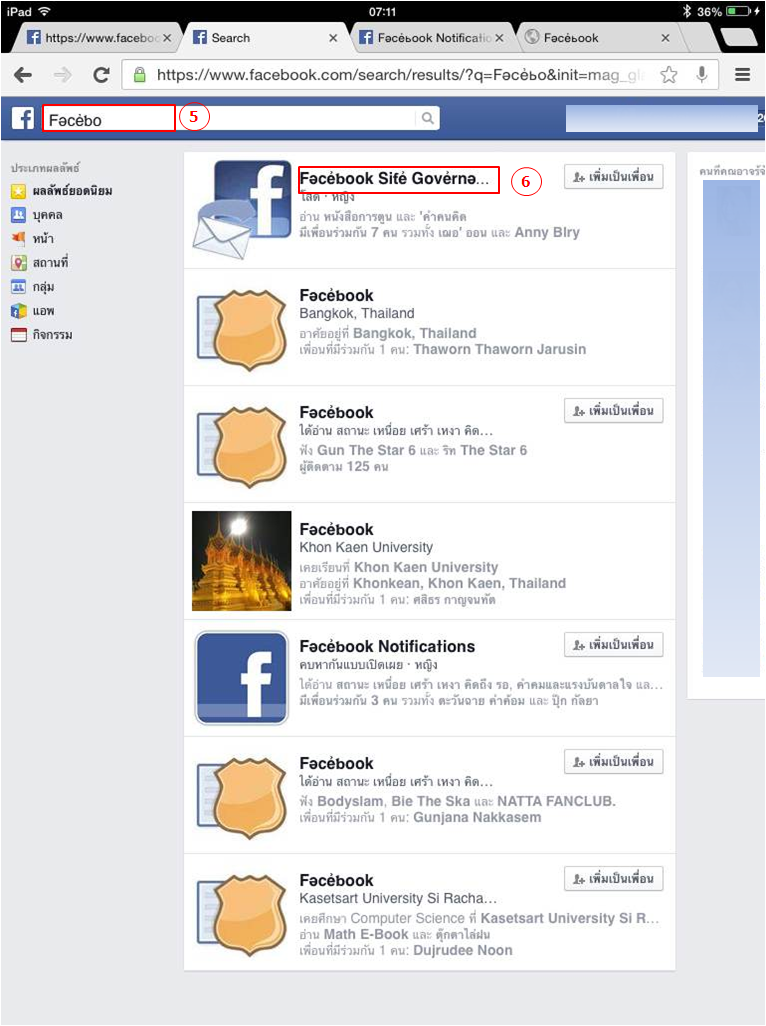Viewport: 766px width, 1026px height.
Task: Open Facebook Site Governance envelope profile picture
Action: (242, 209)
